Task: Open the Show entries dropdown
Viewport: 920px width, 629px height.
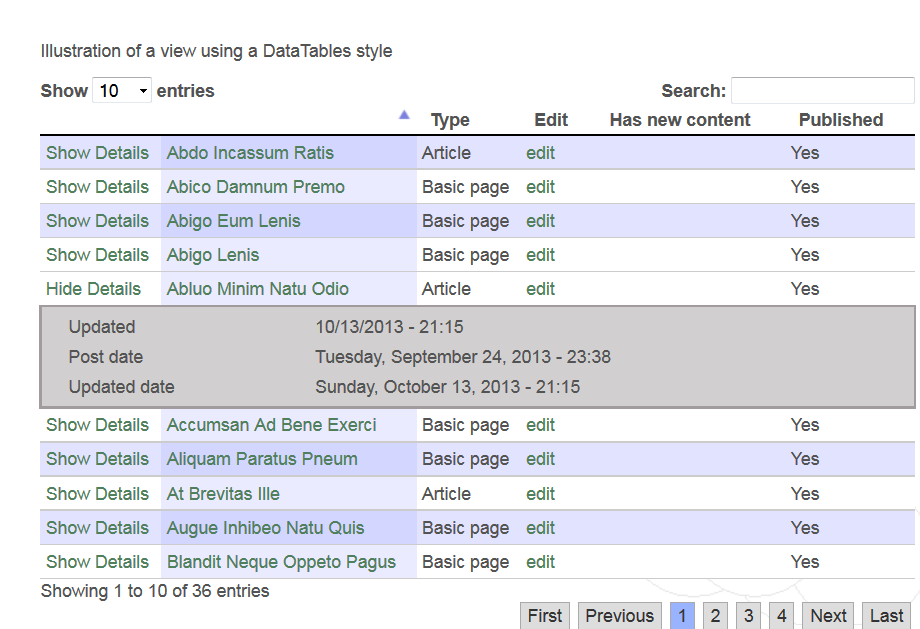Action: pos(121,90)
